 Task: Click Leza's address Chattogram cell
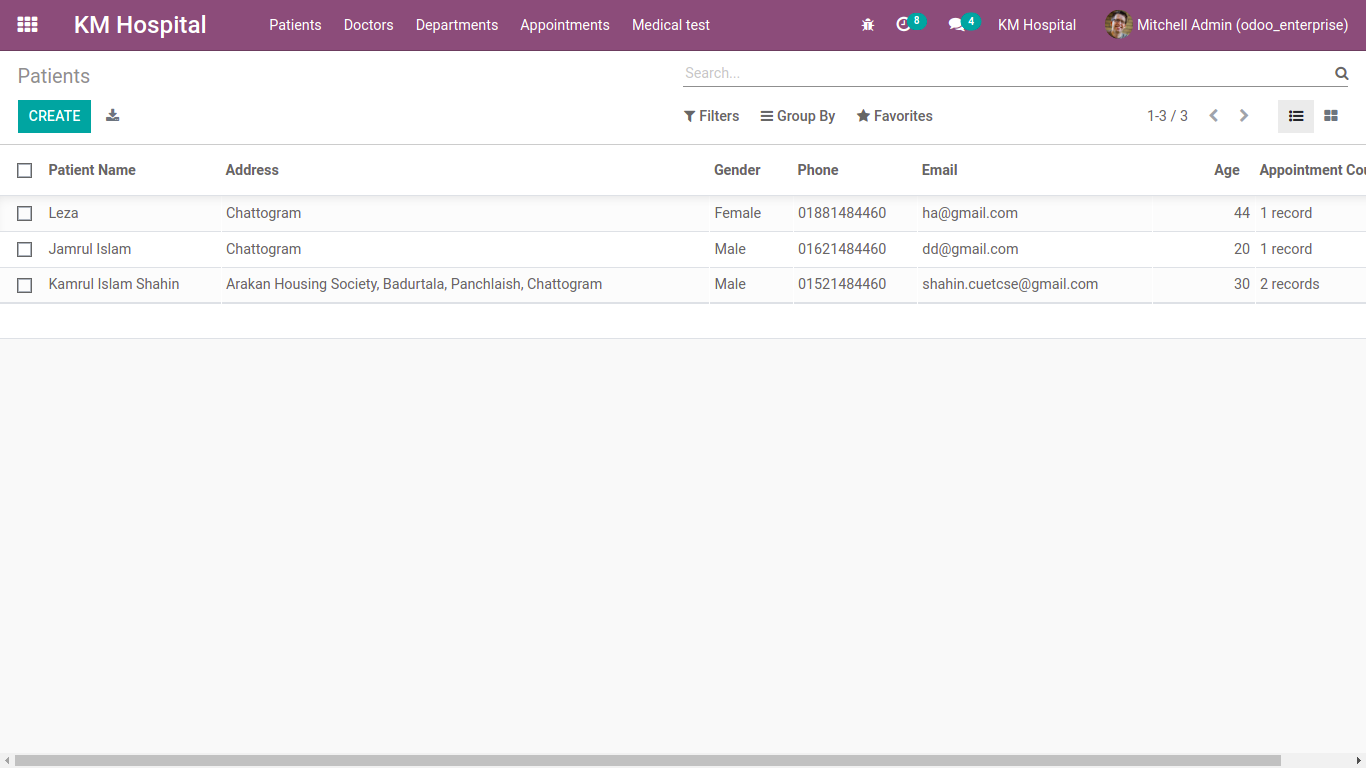point(263,213)
